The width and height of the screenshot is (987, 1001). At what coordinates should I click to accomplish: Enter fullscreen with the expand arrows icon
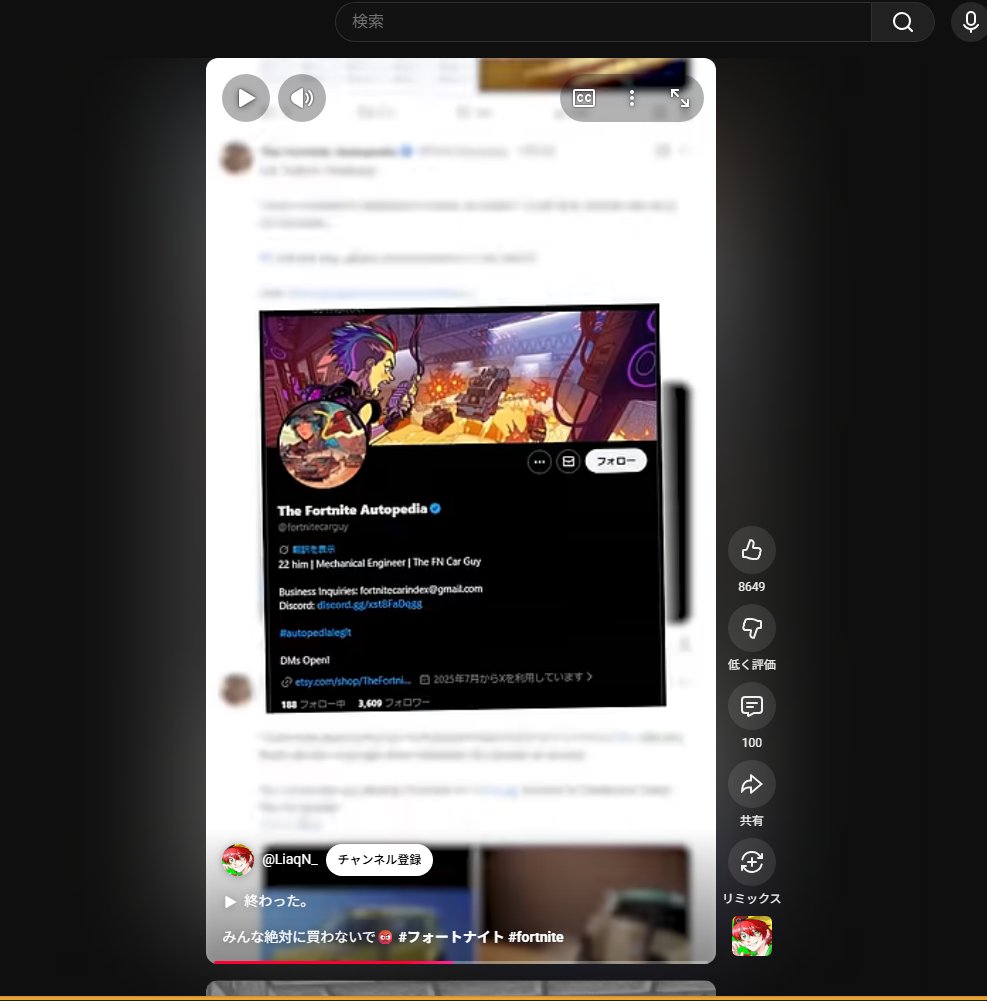679,98
